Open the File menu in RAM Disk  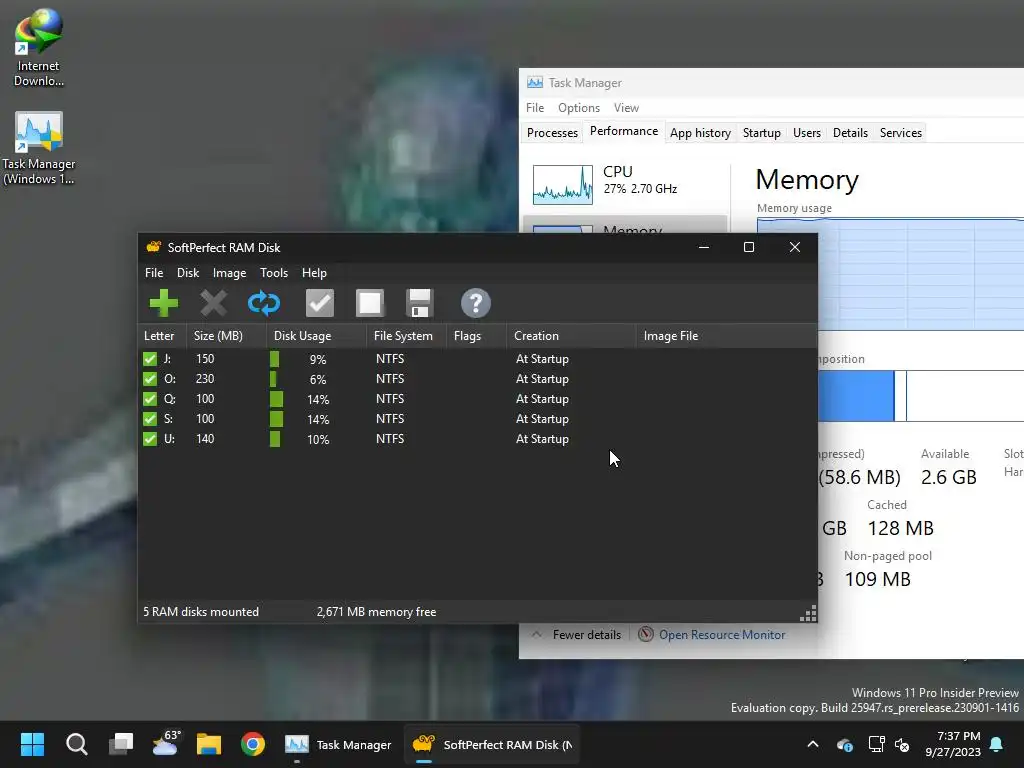click(x=154, y=273)
